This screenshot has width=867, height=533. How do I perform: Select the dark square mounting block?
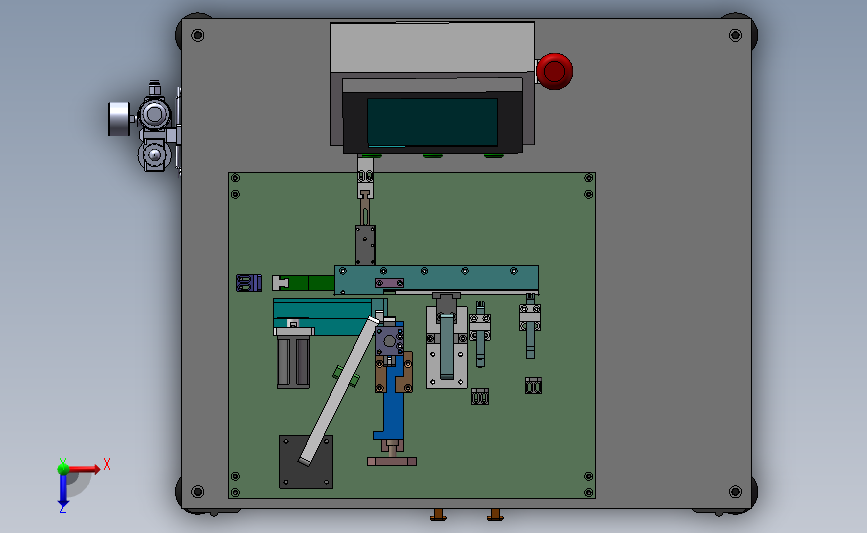point(306,462)
